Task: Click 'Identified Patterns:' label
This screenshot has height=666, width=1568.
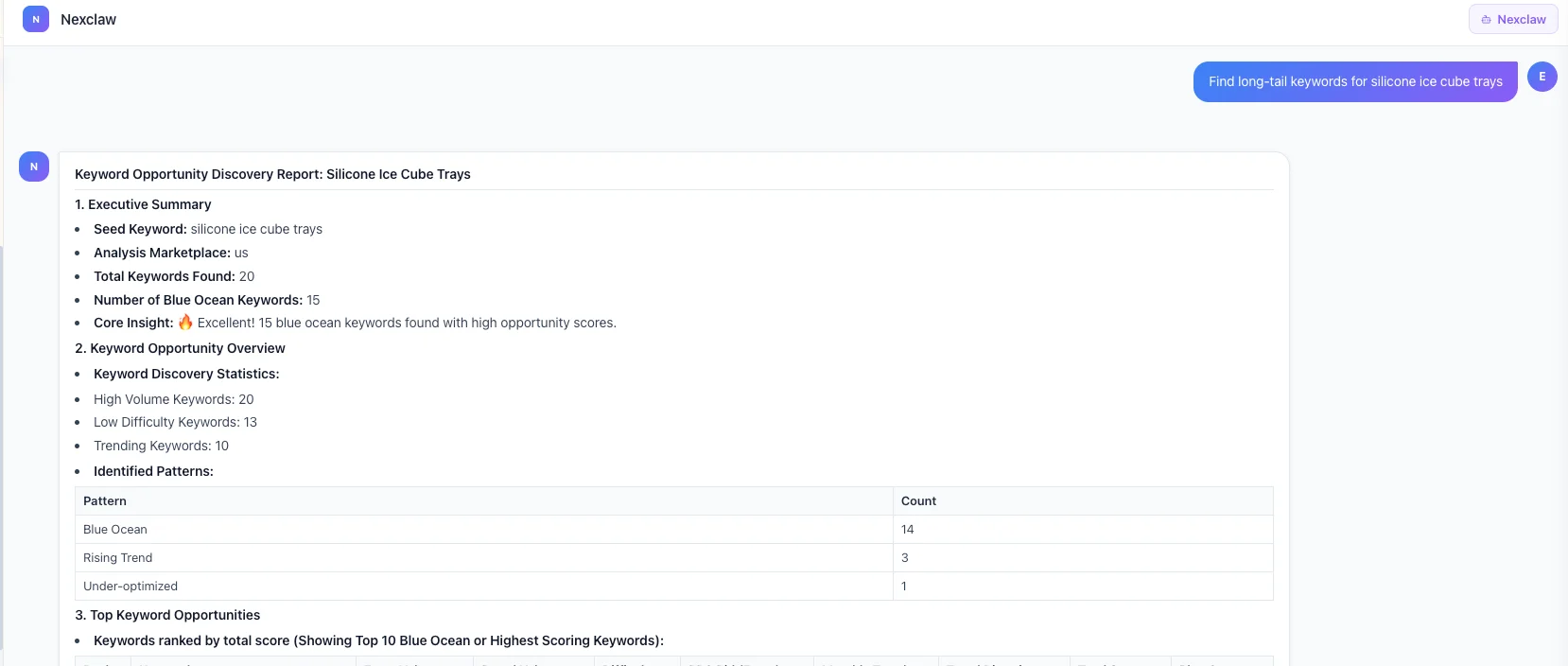Action: coord(153,471)
